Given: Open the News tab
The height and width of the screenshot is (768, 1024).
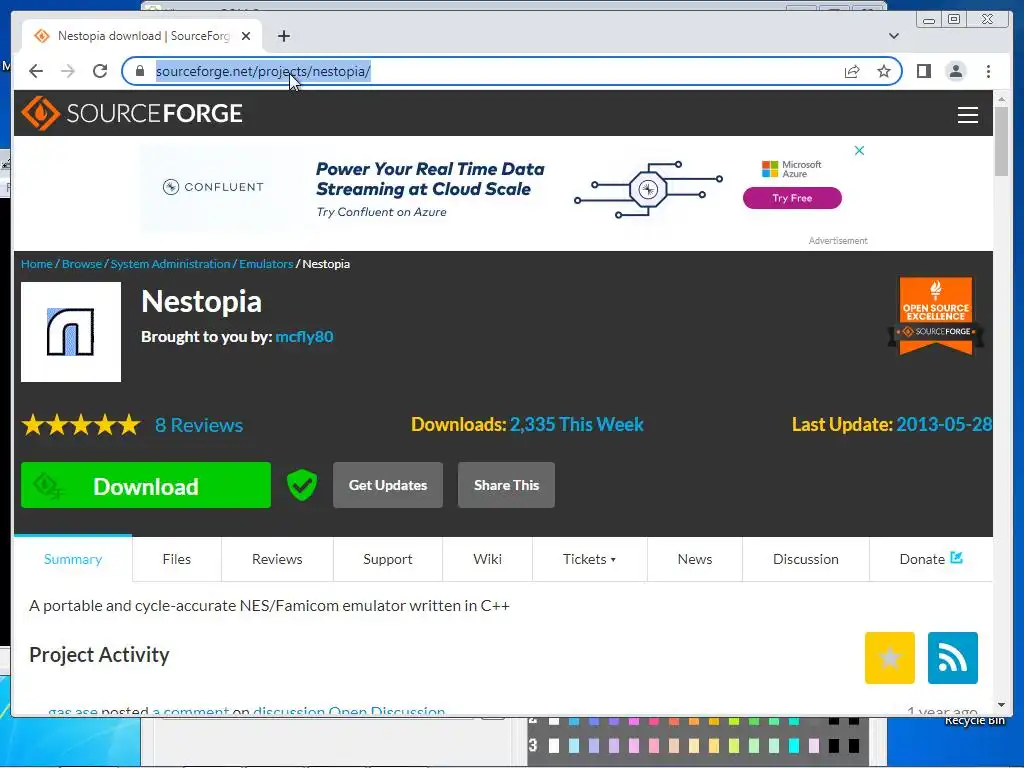Looking at the screenshot, I should pyautogui.click(x=694, y=559).
